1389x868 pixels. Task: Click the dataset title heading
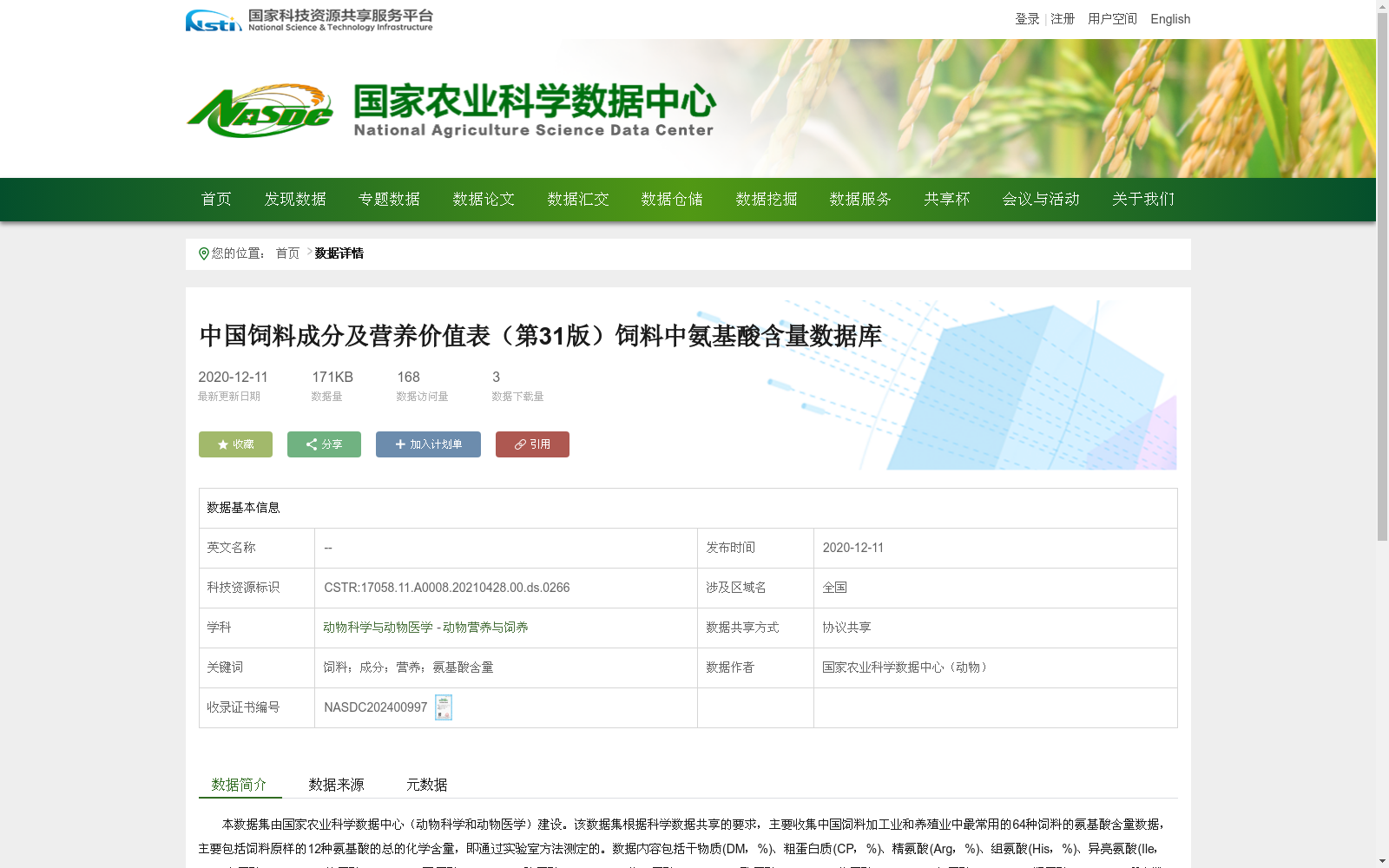click(x=541, y=336)
